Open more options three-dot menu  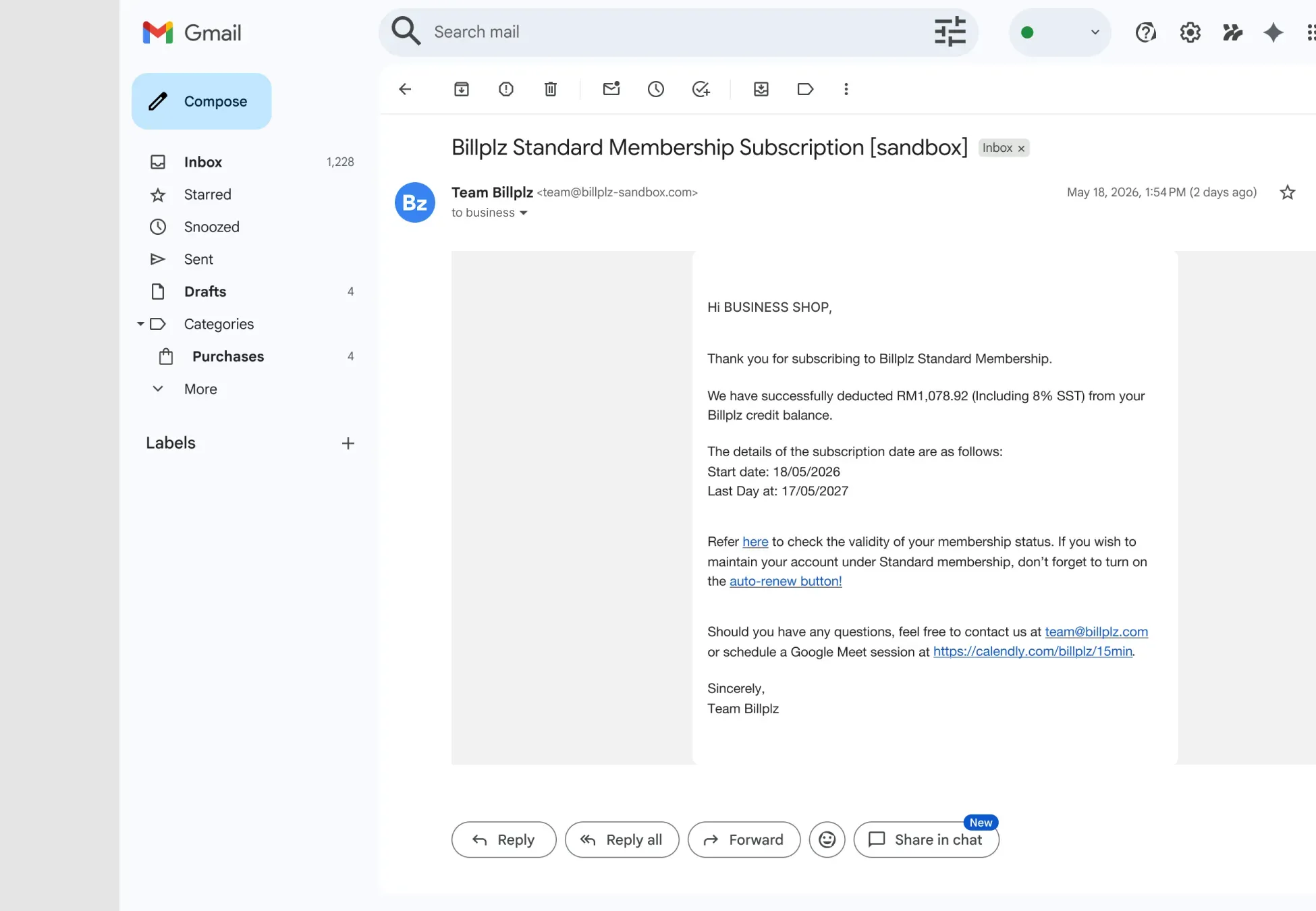(846, 89)
